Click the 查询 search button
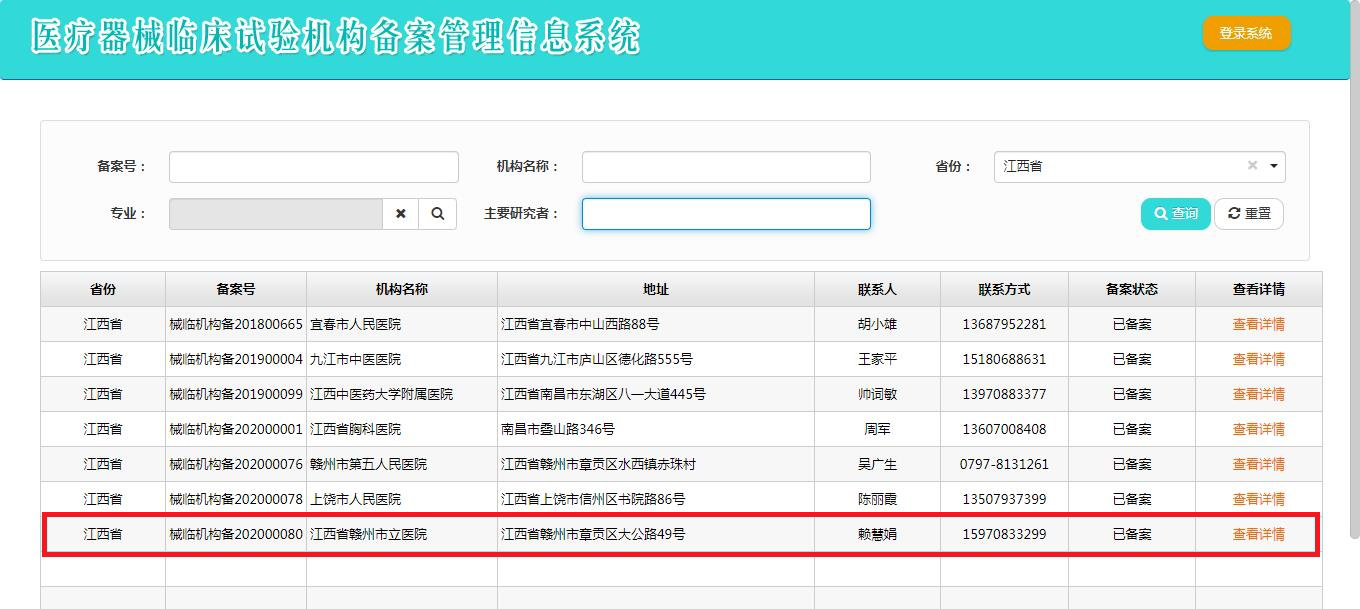 pos(1175,214)
